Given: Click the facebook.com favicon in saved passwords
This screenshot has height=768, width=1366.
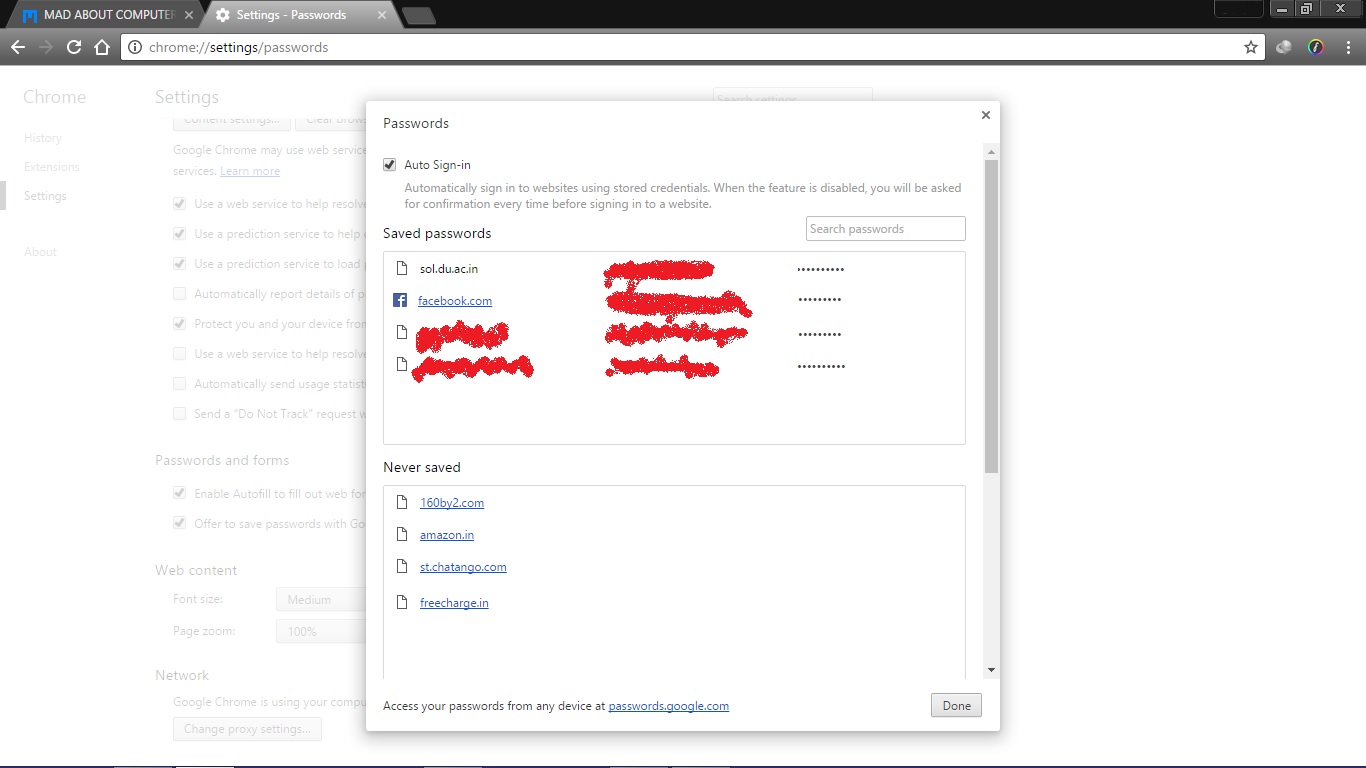Looking at the screenshot, I should [x=400, y=300].
